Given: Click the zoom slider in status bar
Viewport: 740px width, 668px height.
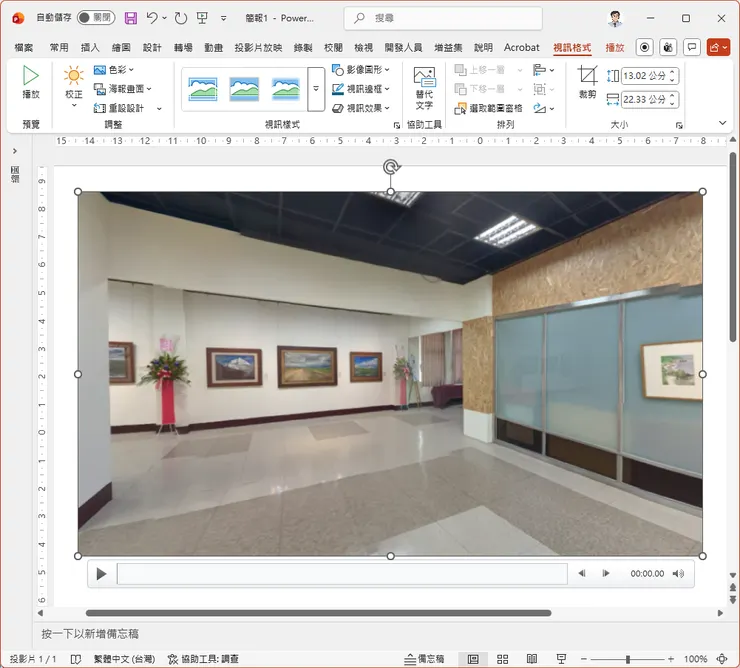Looking at the screenshot, I should pyautogui.click(x=627, y=659).
